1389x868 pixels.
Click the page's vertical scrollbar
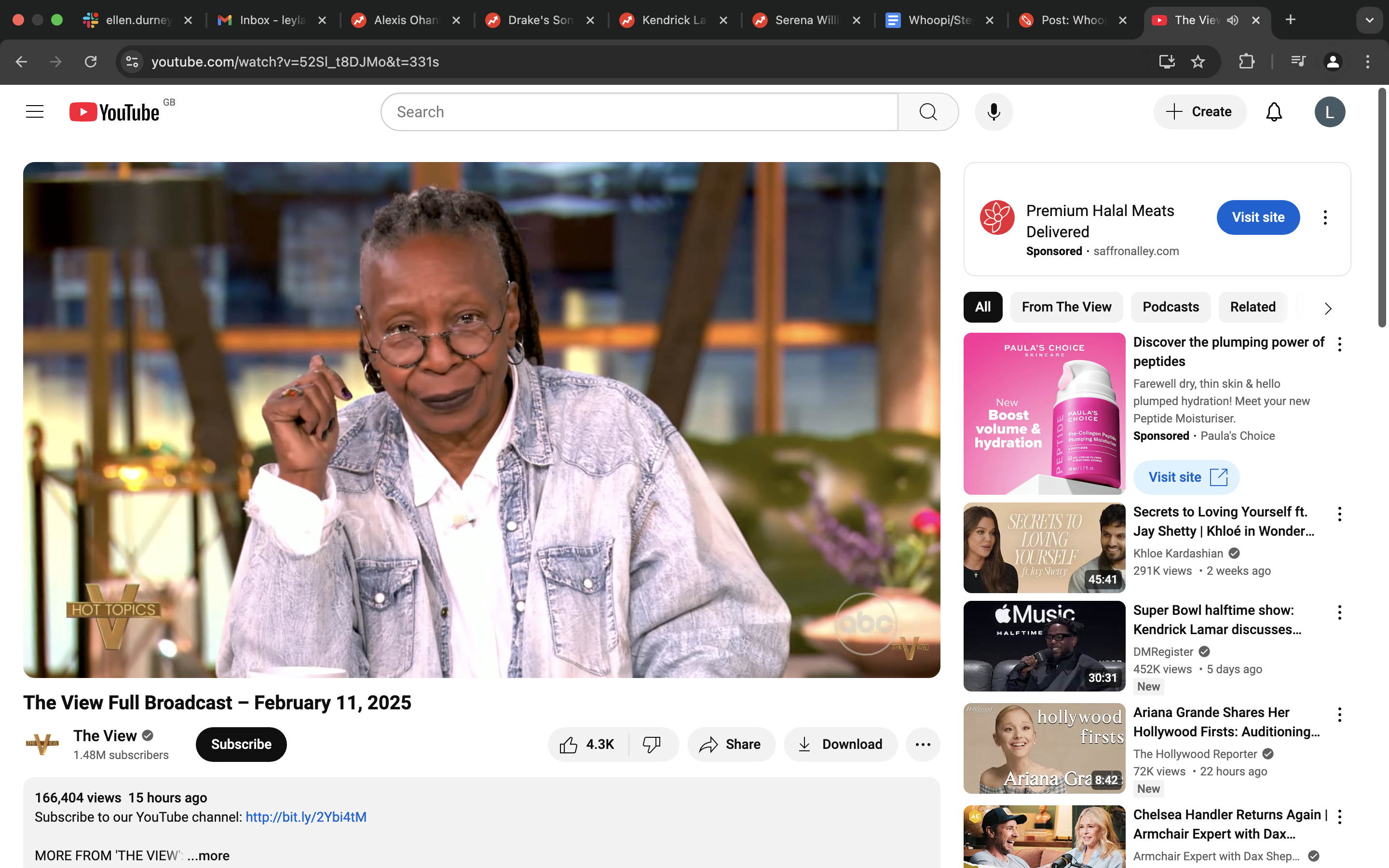pos(1382,207)
